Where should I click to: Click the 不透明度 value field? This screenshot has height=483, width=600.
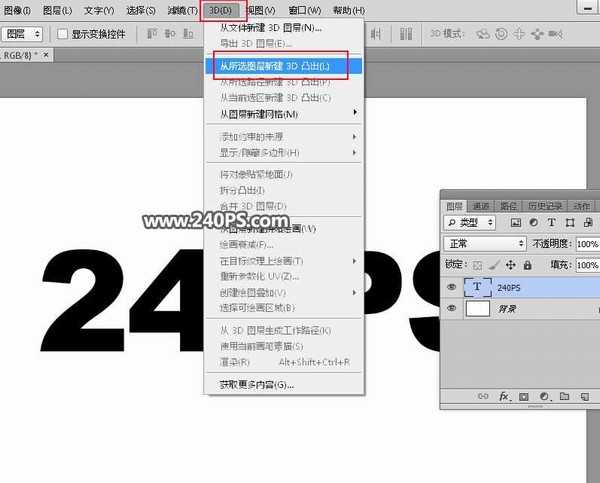tap(587, 244)
